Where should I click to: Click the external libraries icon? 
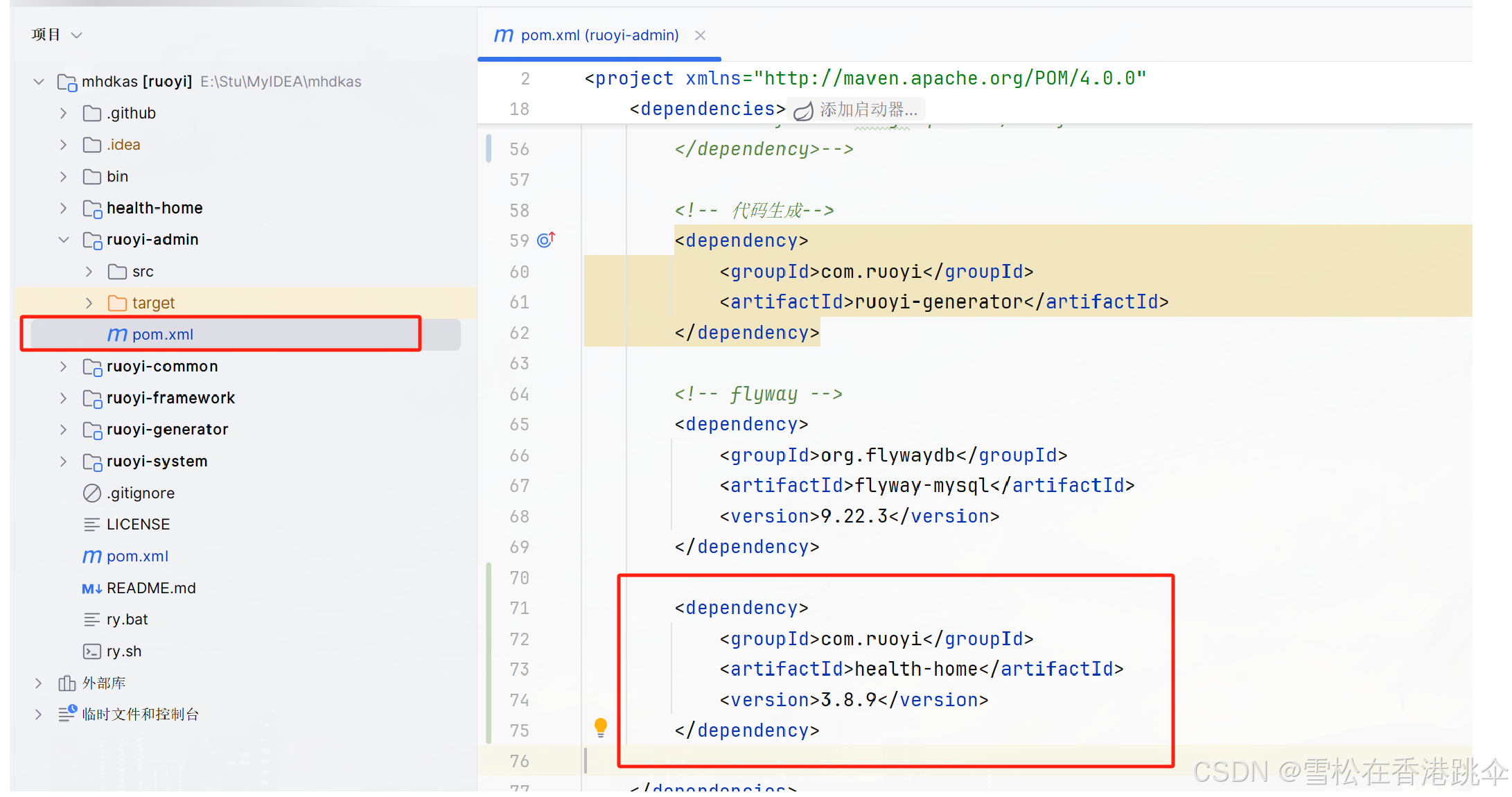coord(67,683)
